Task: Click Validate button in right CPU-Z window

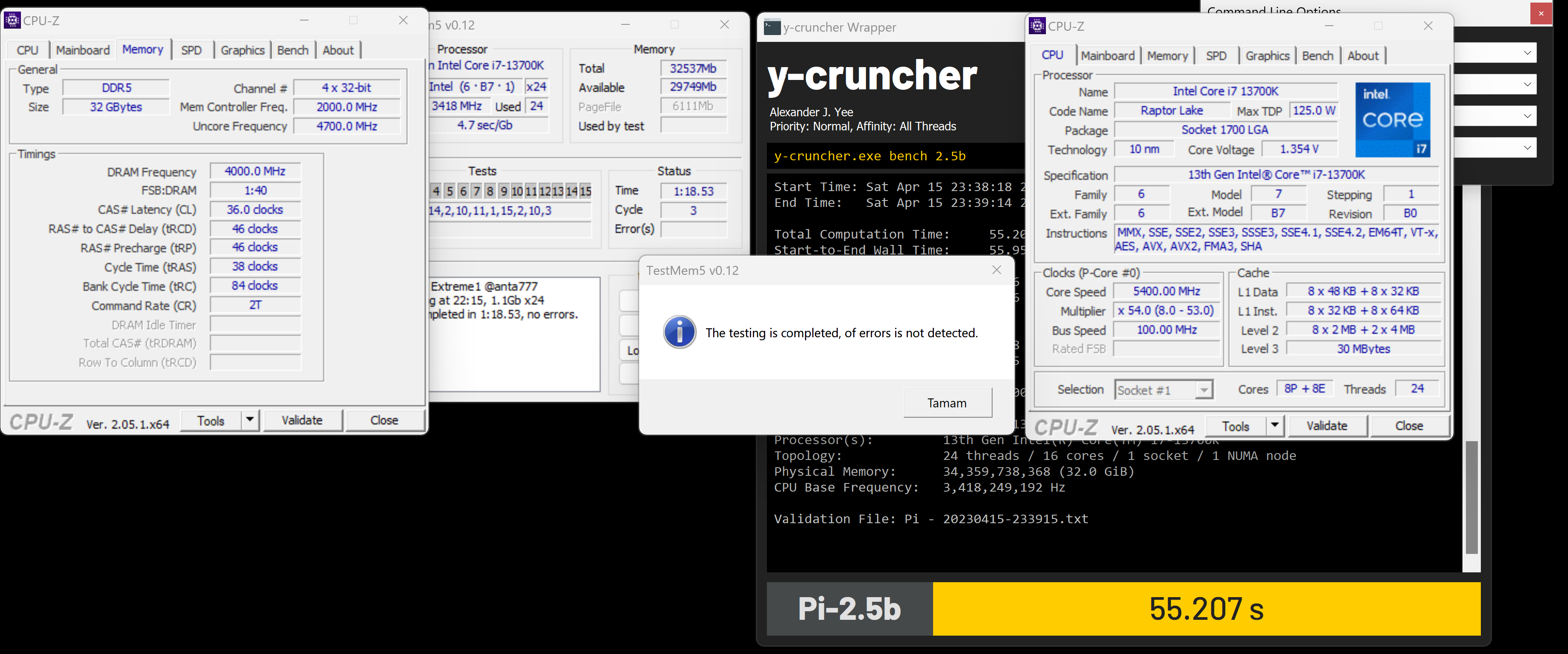Action: click(x=1327, y=426)
